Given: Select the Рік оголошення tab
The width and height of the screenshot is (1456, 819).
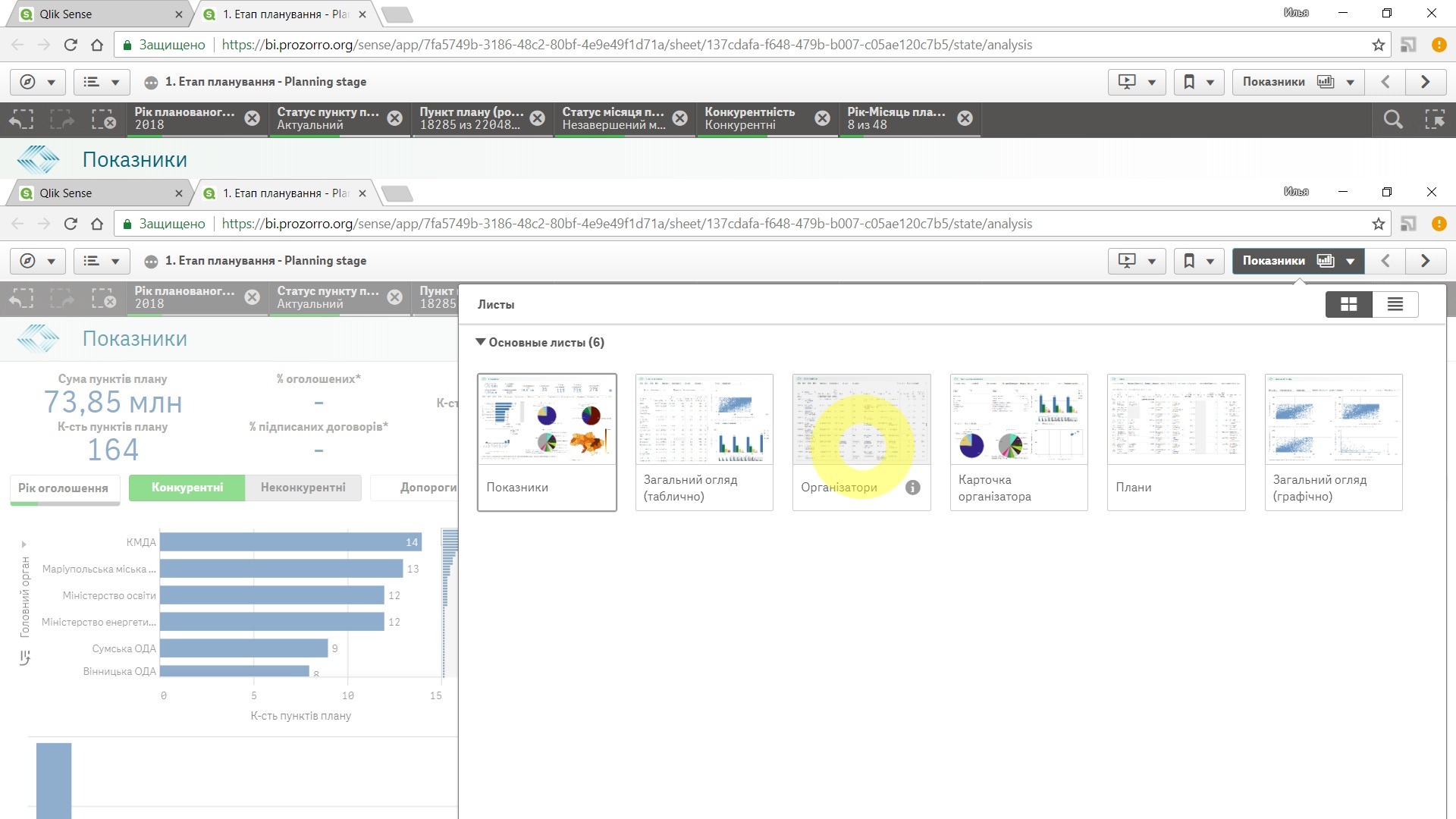Looking at the screenshot, I should click(x=63, y=488).
